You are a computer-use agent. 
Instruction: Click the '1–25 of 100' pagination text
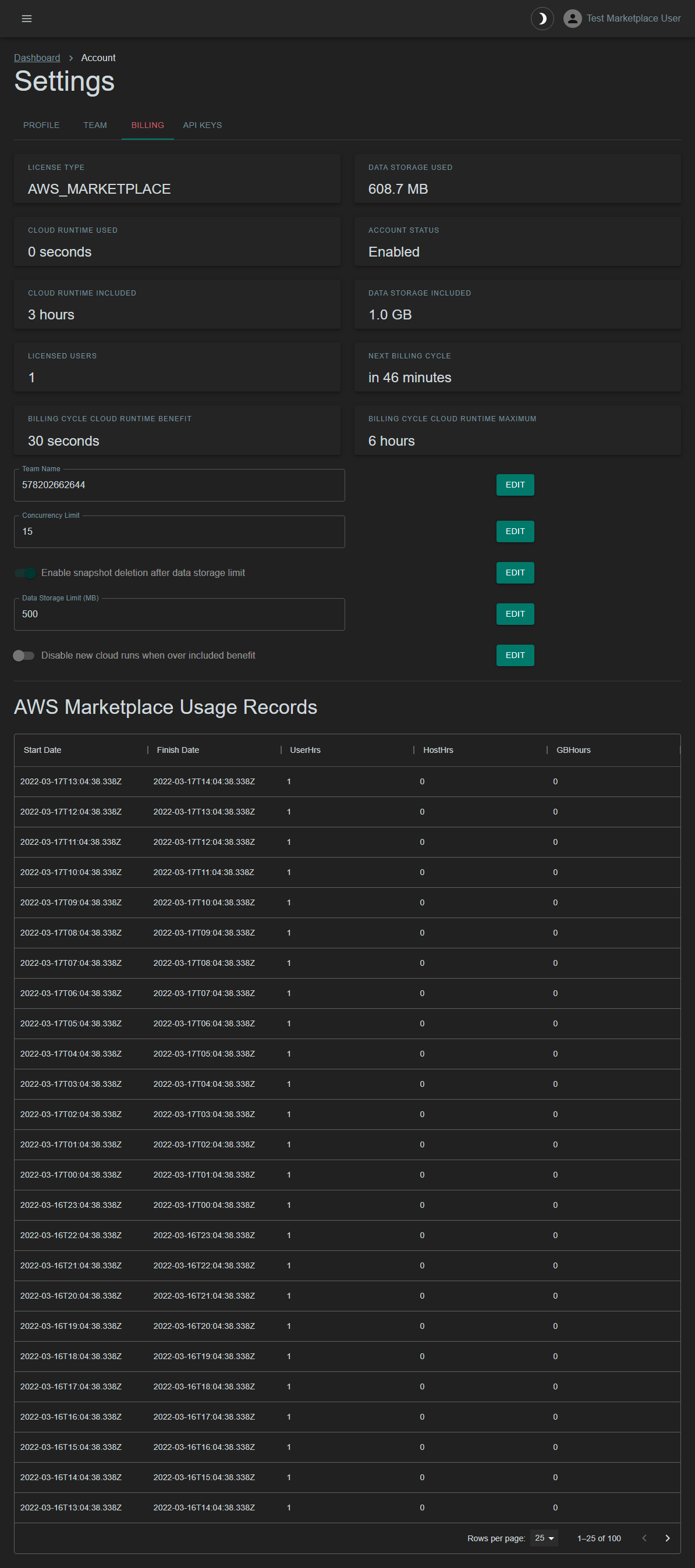(599, 1538)
